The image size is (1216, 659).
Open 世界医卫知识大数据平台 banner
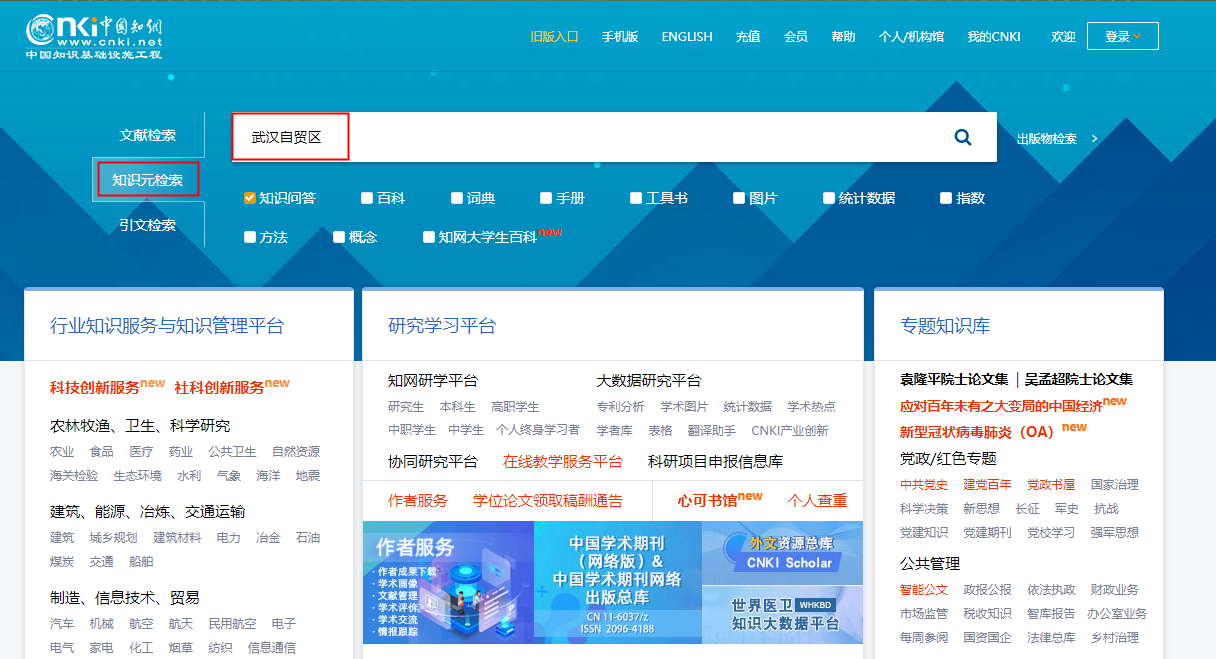(x=782, y=615)
